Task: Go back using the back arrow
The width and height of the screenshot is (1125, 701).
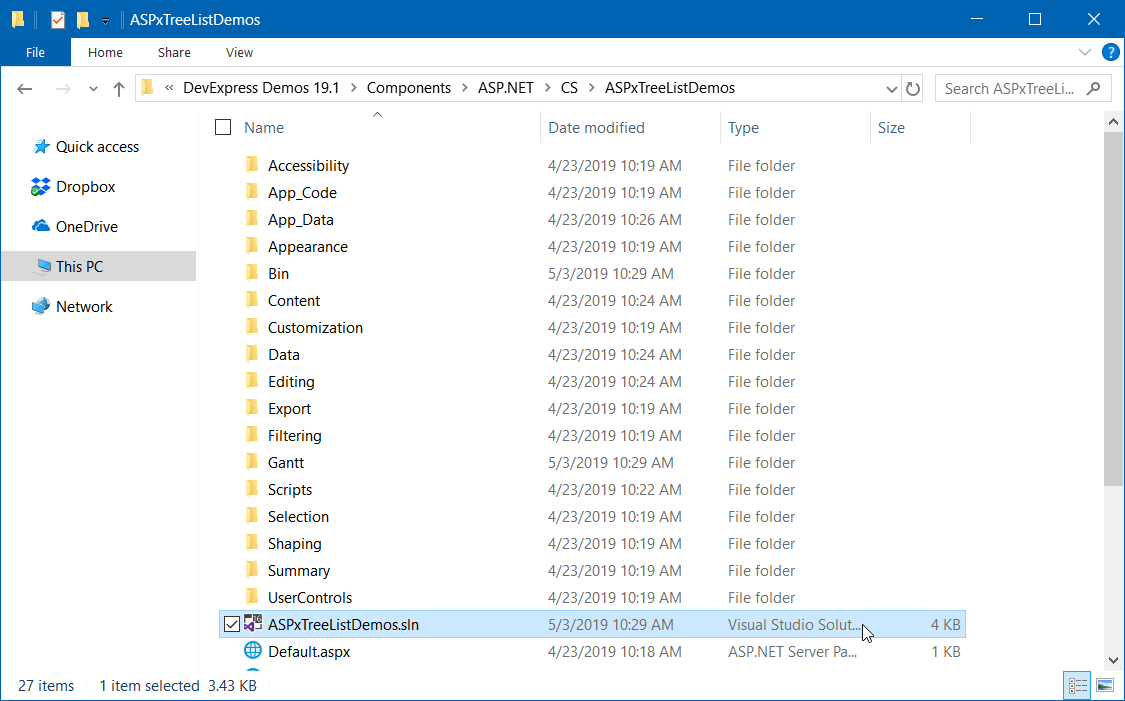Action: click(x=24, y=89)
